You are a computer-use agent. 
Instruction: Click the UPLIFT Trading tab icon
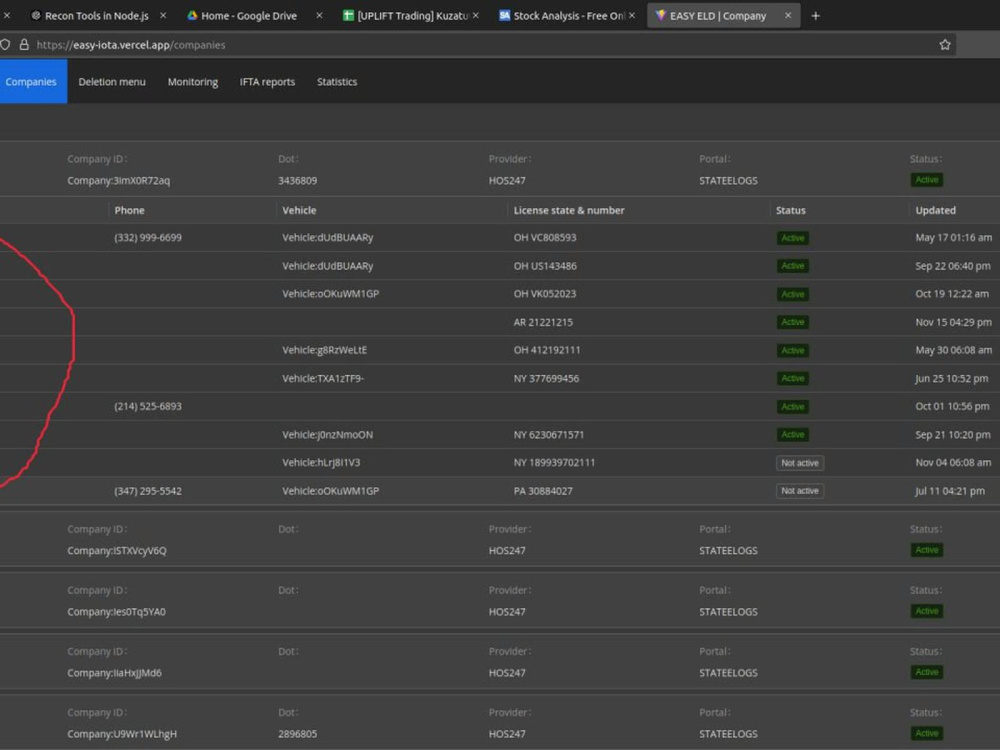coord(347,15)
